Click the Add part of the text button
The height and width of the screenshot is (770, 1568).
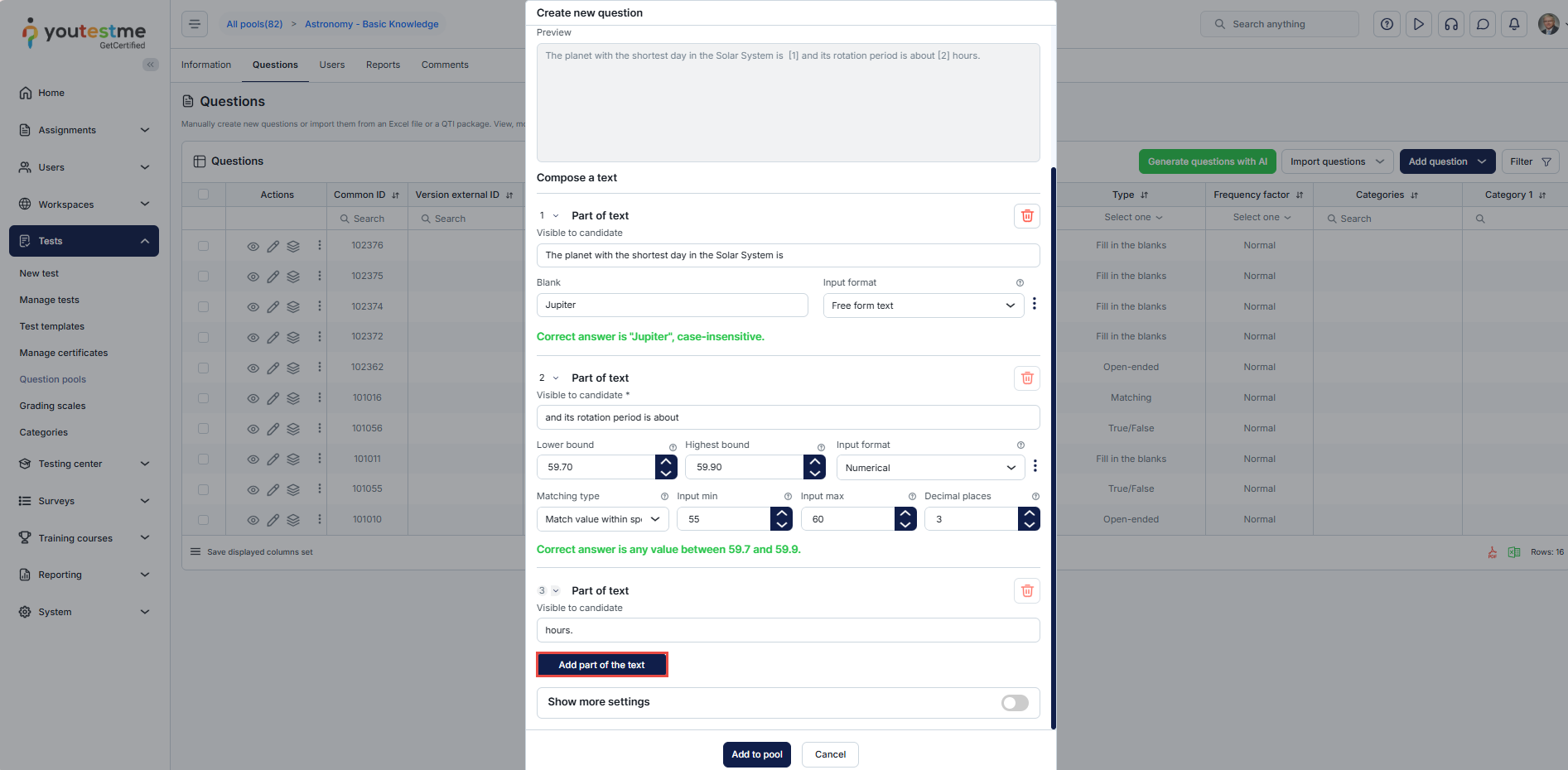click(x=601, y=665)
